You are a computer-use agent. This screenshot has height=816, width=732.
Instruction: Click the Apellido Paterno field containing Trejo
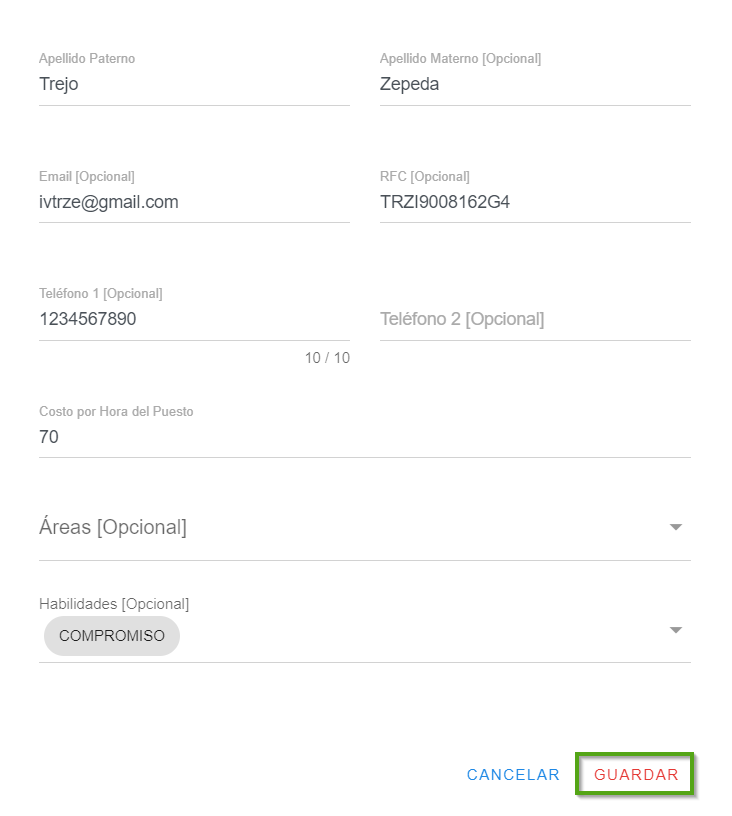tap(194, 84)
